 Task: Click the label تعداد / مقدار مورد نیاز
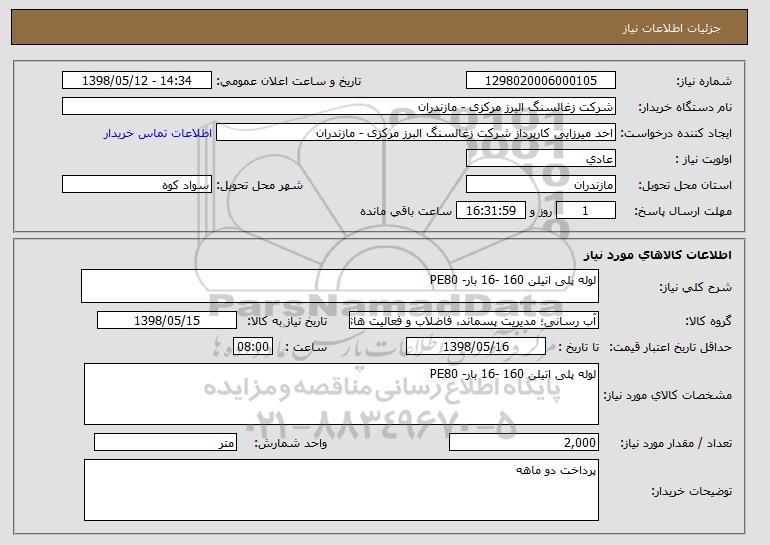[676, 443]
